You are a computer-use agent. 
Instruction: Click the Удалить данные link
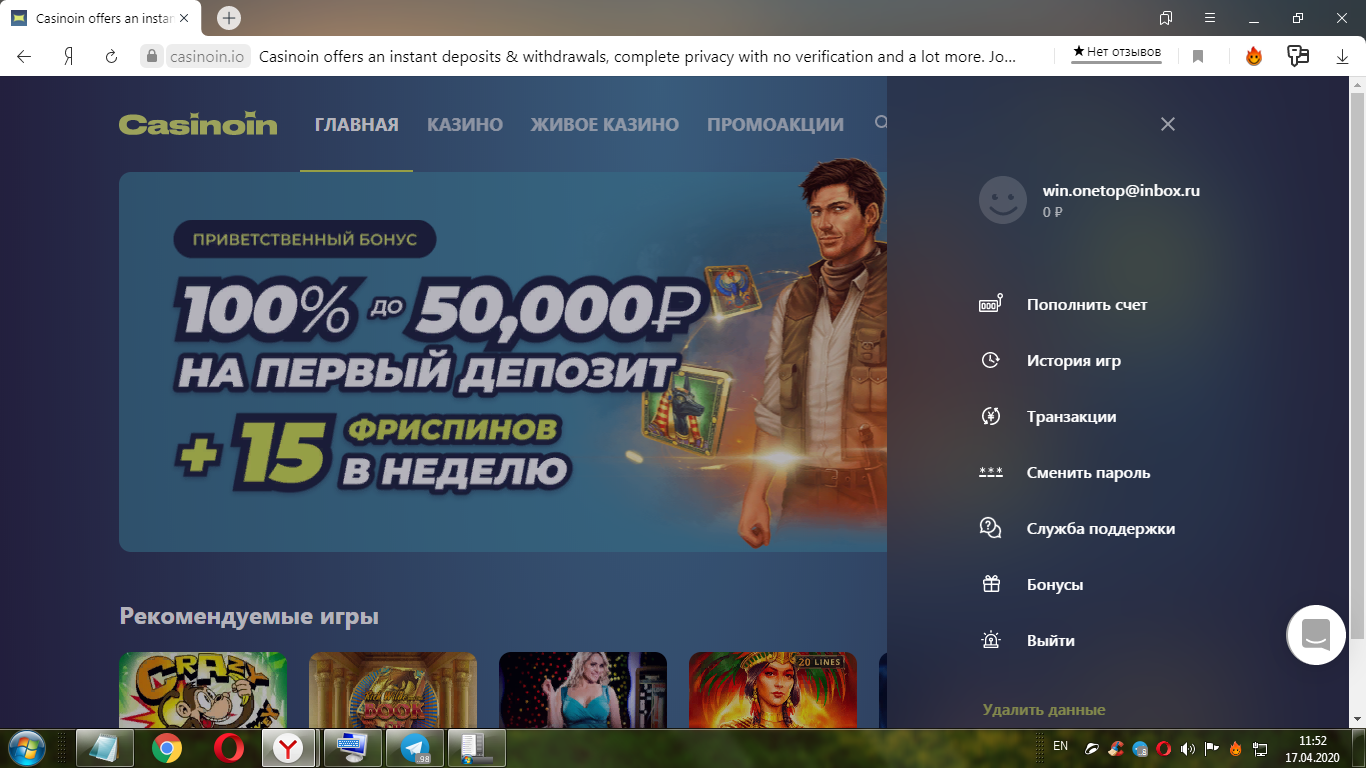pos(1044,710)
